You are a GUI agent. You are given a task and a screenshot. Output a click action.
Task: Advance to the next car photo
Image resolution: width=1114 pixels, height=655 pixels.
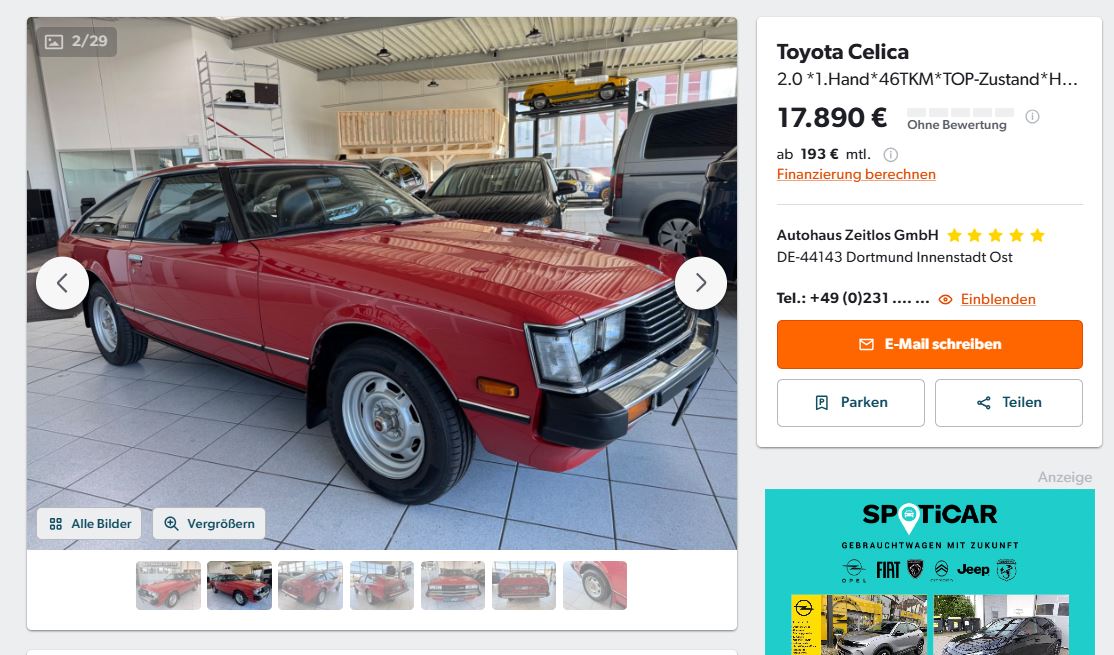click(x=701, y=283)
